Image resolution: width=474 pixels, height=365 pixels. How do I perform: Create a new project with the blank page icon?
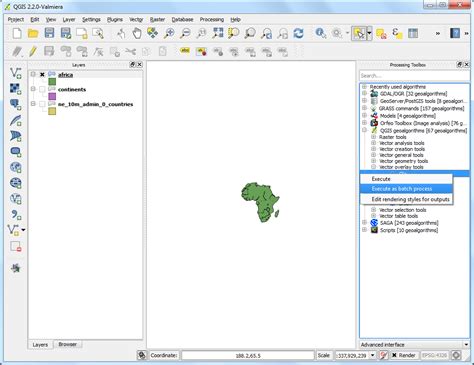tap(17, 33)
